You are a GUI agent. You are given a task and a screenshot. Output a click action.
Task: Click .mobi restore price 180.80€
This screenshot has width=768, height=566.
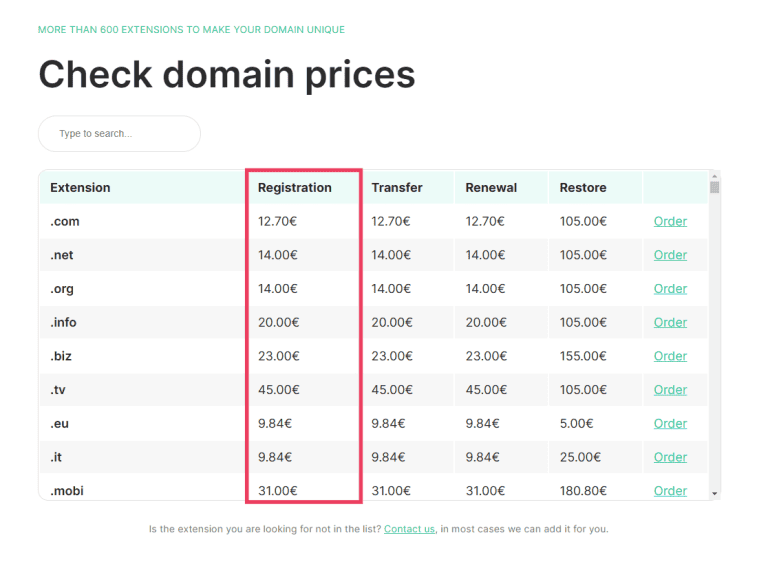point(583,491)
